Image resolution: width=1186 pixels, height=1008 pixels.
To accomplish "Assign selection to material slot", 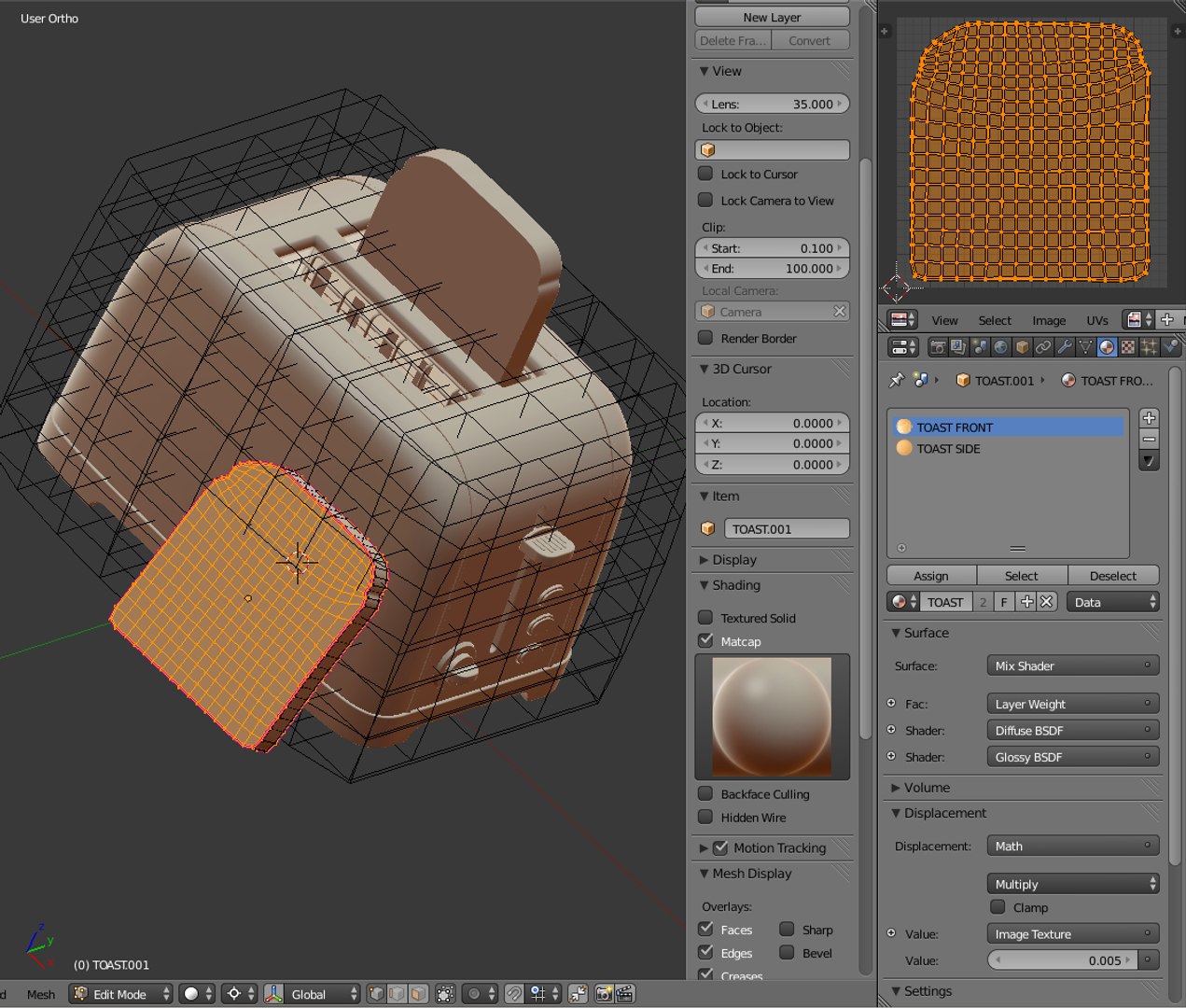I will coord(931,575).
